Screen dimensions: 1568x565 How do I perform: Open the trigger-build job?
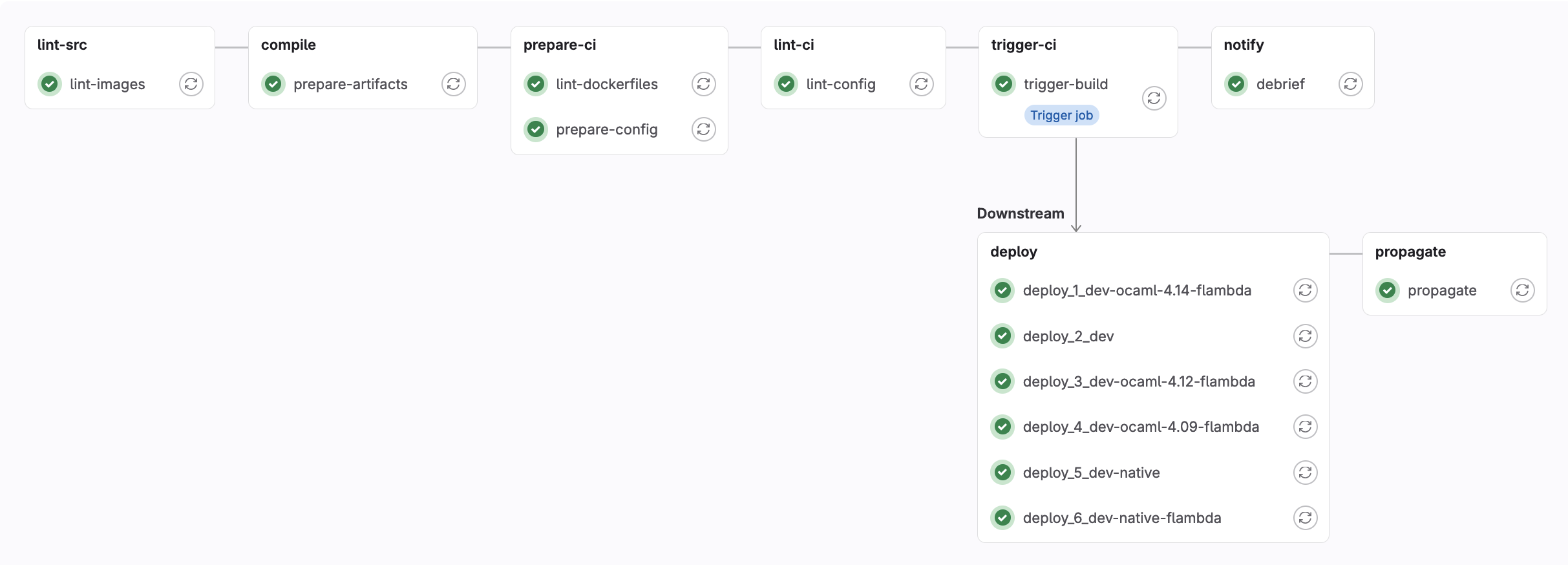coord(1066,84)
